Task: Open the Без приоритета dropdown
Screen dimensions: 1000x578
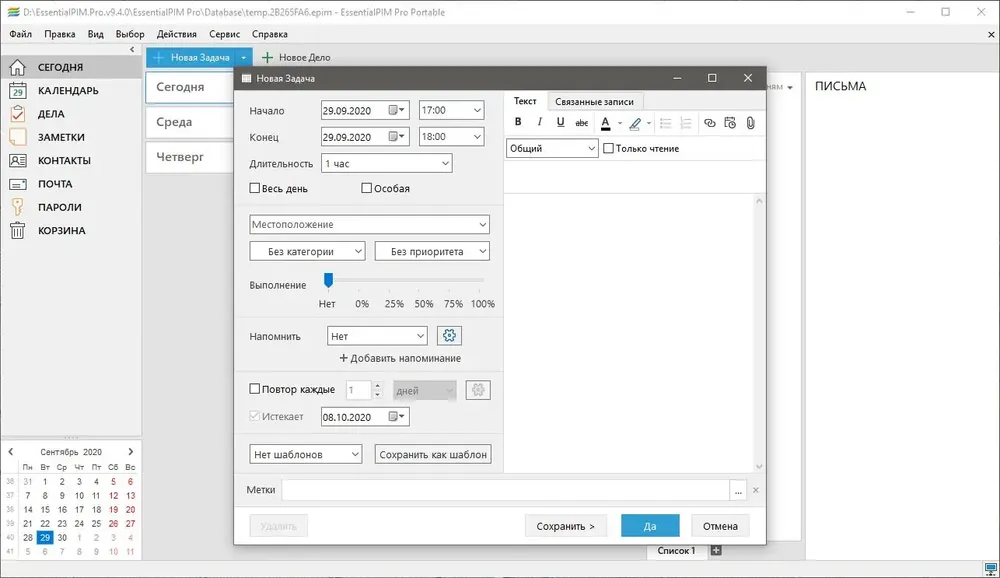Action: pyautogui.click(x=432, y=251)
